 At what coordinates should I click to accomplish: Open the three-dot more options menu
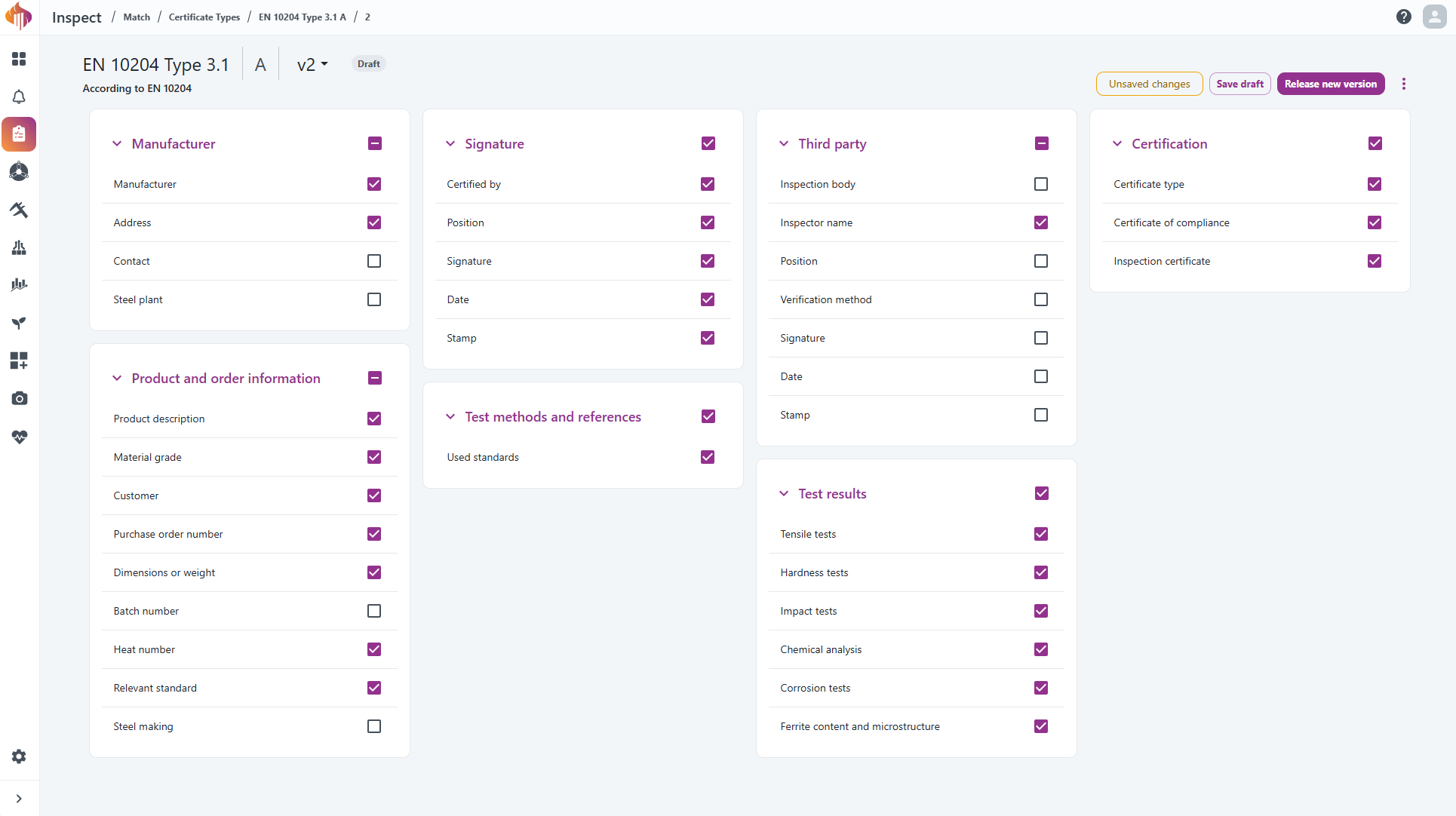[1404, 84]
